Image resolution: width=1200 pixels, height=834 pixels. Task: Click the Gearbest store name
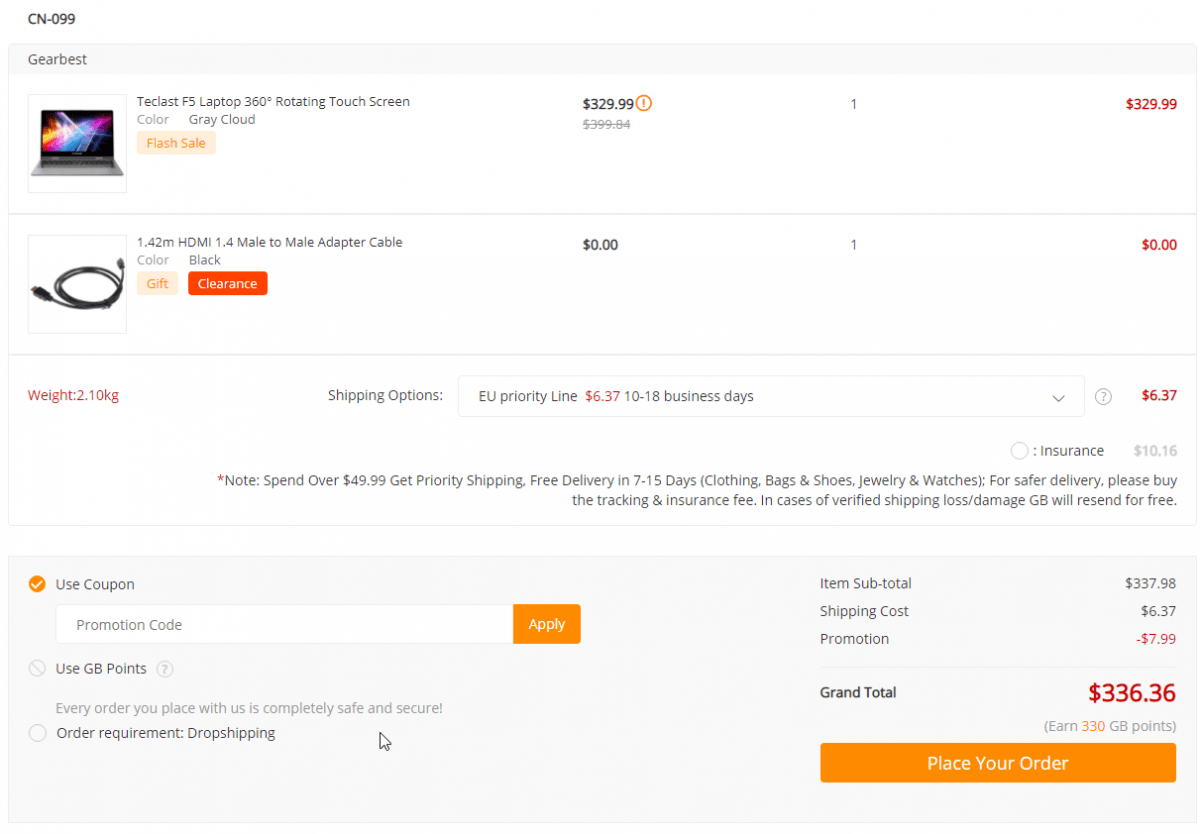(x=57, y=59)
